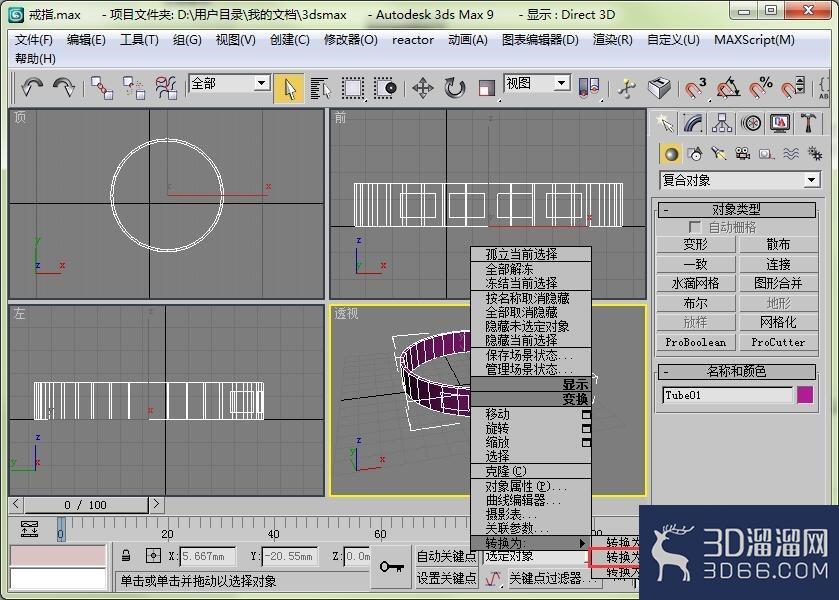
Task: Open the Motion command panel tab
Action: pyautogui.click(x=751, y=124)
